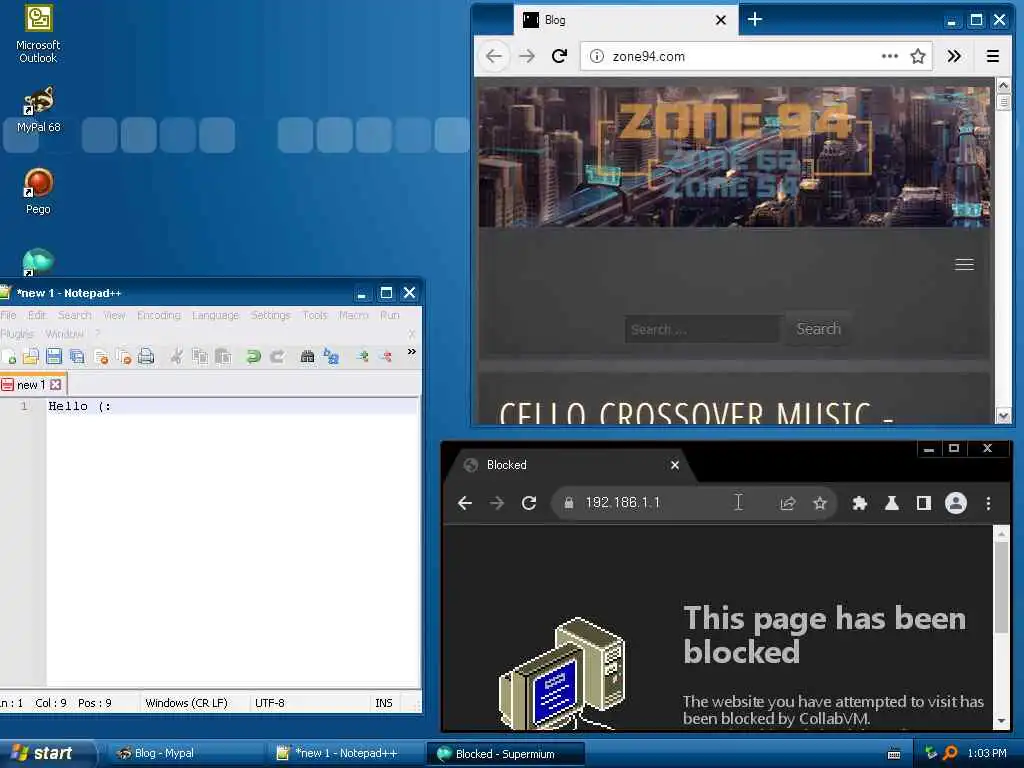Click the Replace icon in Notepad++ toolbar
This screenshot has width=1024, height=768.
pos(331,356)
